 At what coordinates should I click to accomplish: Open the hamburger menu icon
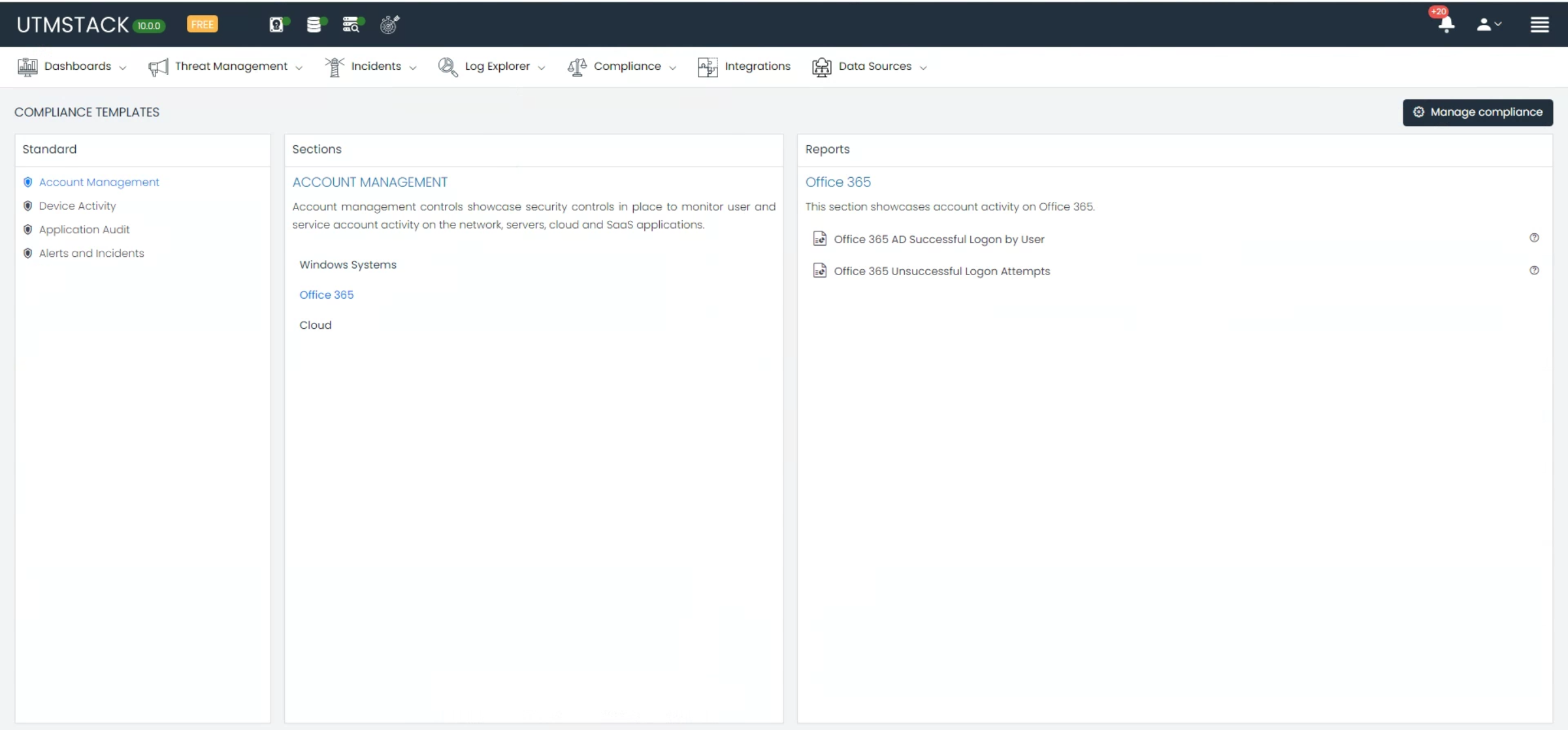click(x=1539, y=25)
